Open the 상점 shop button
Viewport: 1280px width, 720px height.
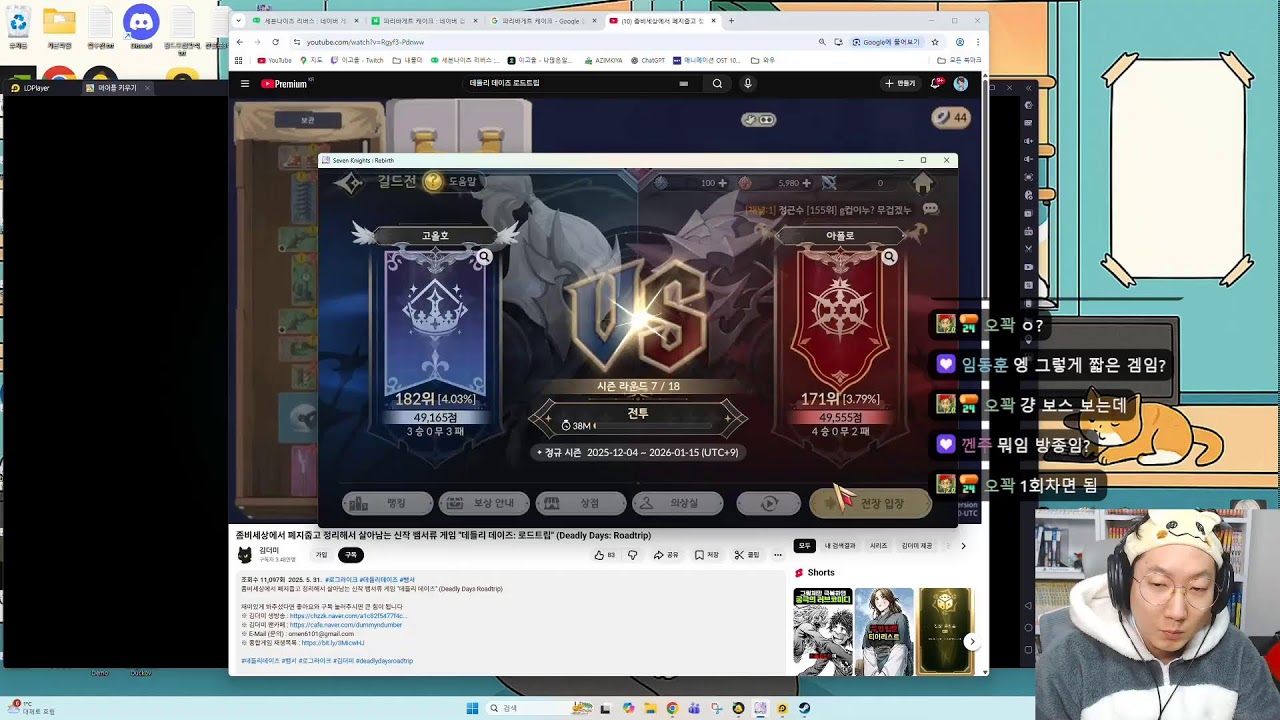(x=581, y=504)
